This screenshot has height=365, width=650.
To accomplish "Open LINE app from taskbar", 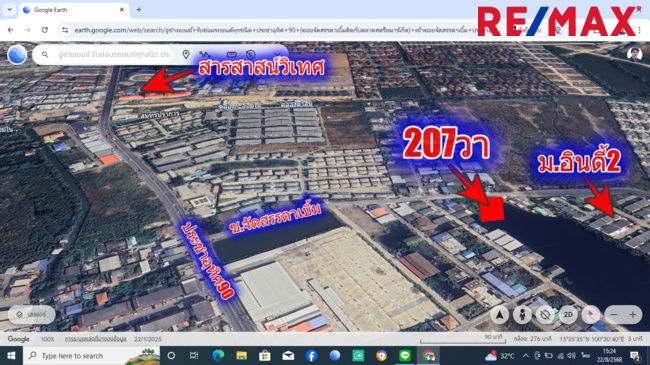I will click(x=405, y=356).
